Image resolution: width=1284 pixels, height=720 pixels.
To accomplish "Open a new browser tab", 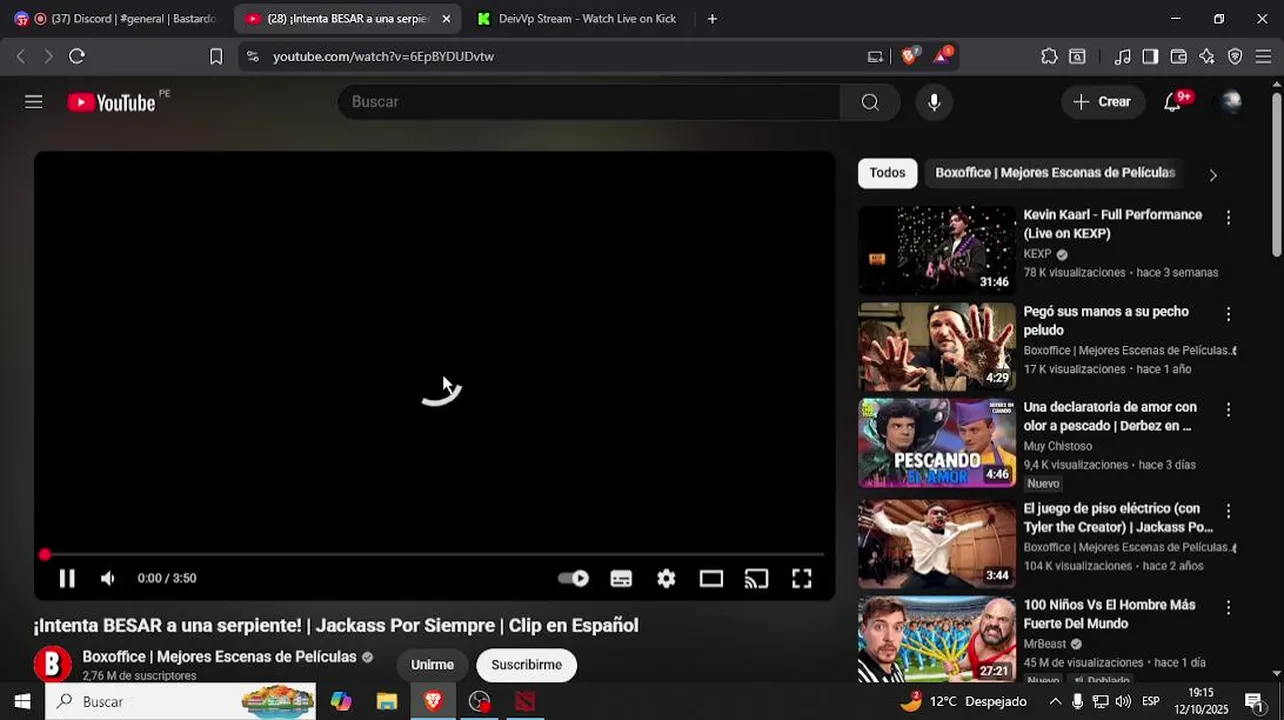I will [712, 18].
